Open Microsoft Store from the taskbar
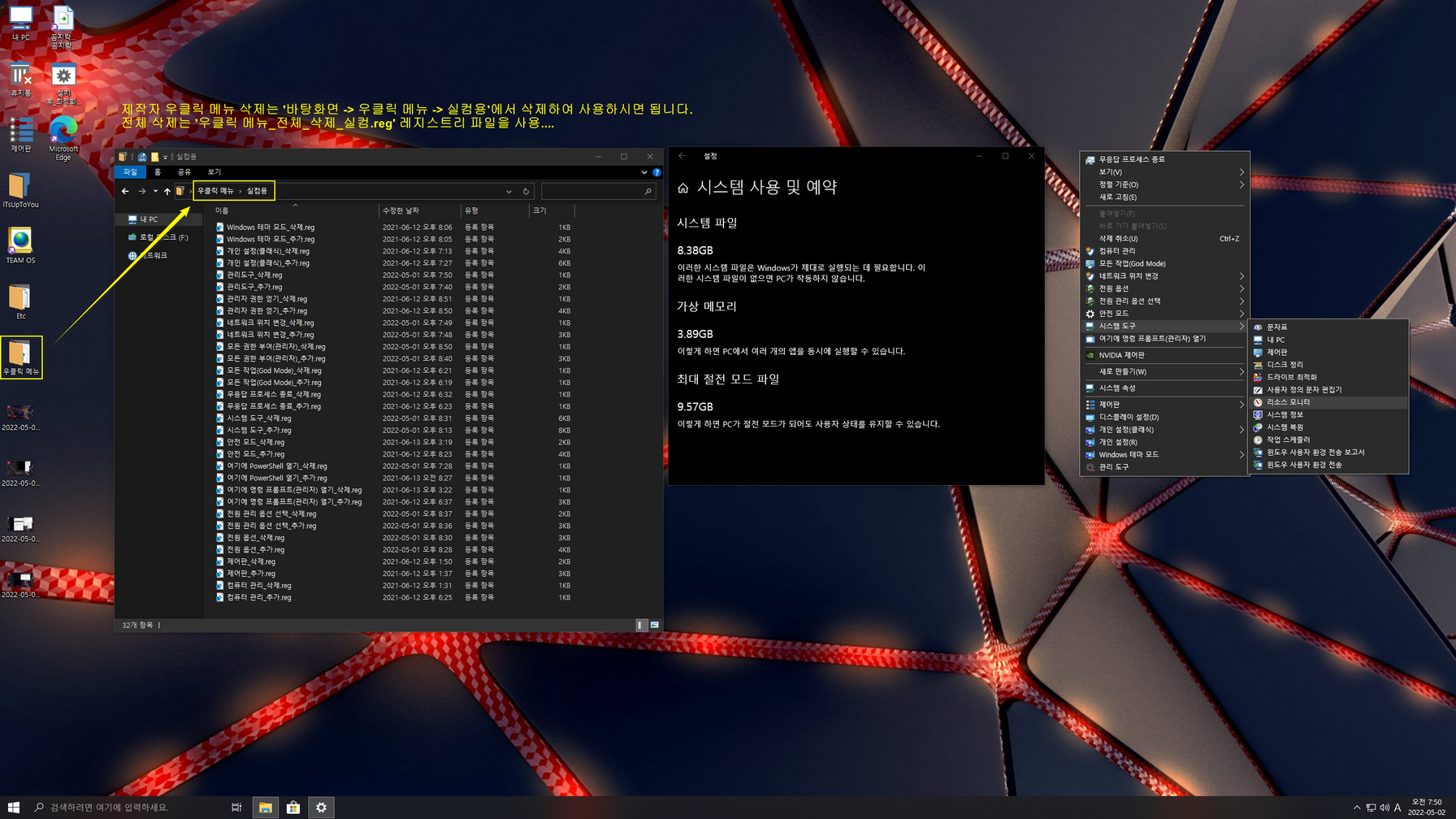This screenshot has height=819, width=1456. tap(293, 807)
